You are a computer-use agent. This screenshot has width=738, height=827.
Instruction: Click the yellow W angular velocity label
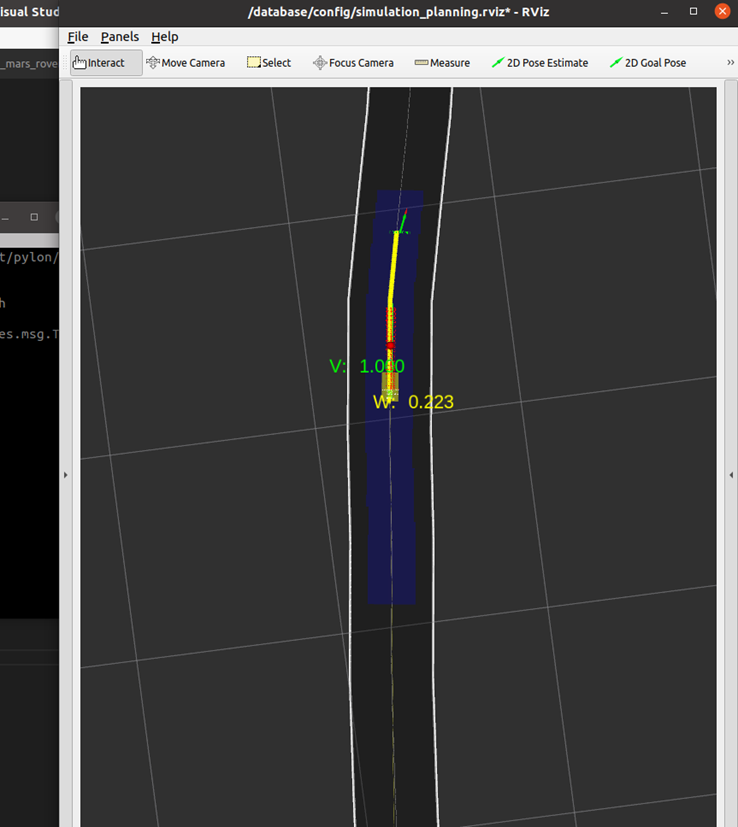tap(413, 403)
